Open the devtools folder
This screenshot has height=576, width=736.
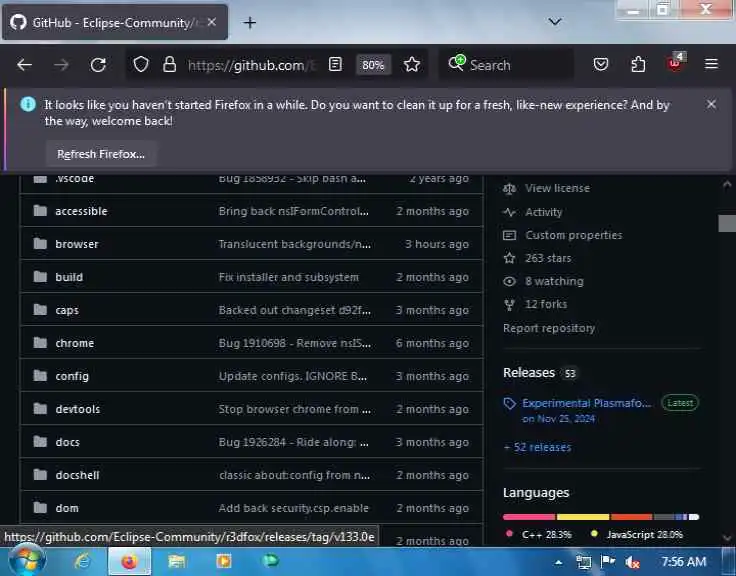pyautogui.click(x=77, y=409)
